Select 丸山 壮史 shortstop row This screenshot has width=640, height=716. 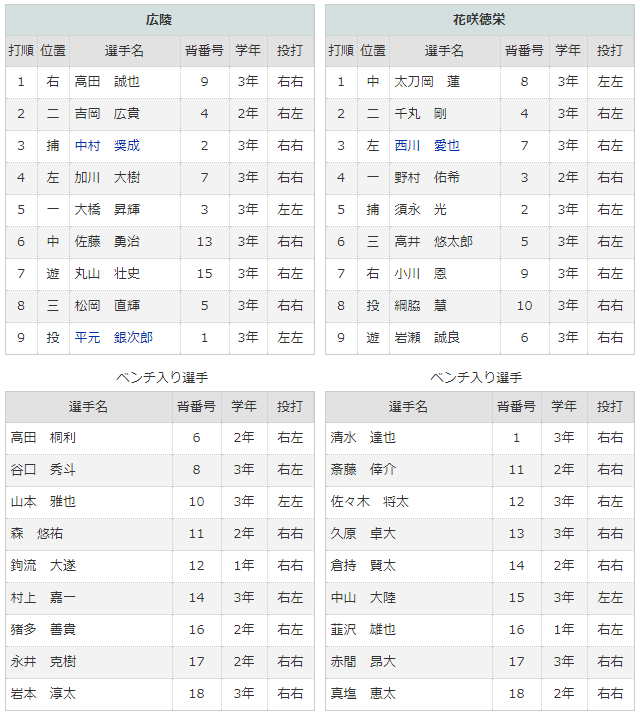click(107, 274)
